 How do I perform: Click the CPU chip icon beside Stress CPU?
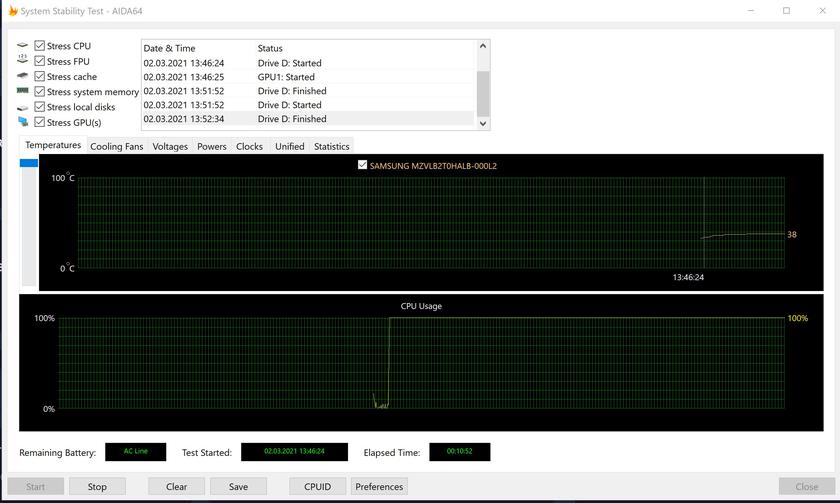(22, 46)
